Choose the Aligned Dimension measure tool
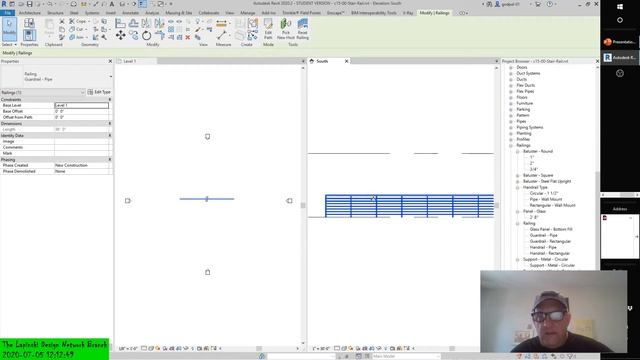Viewport: 640px width, 360px height. (x=221, y=24)
